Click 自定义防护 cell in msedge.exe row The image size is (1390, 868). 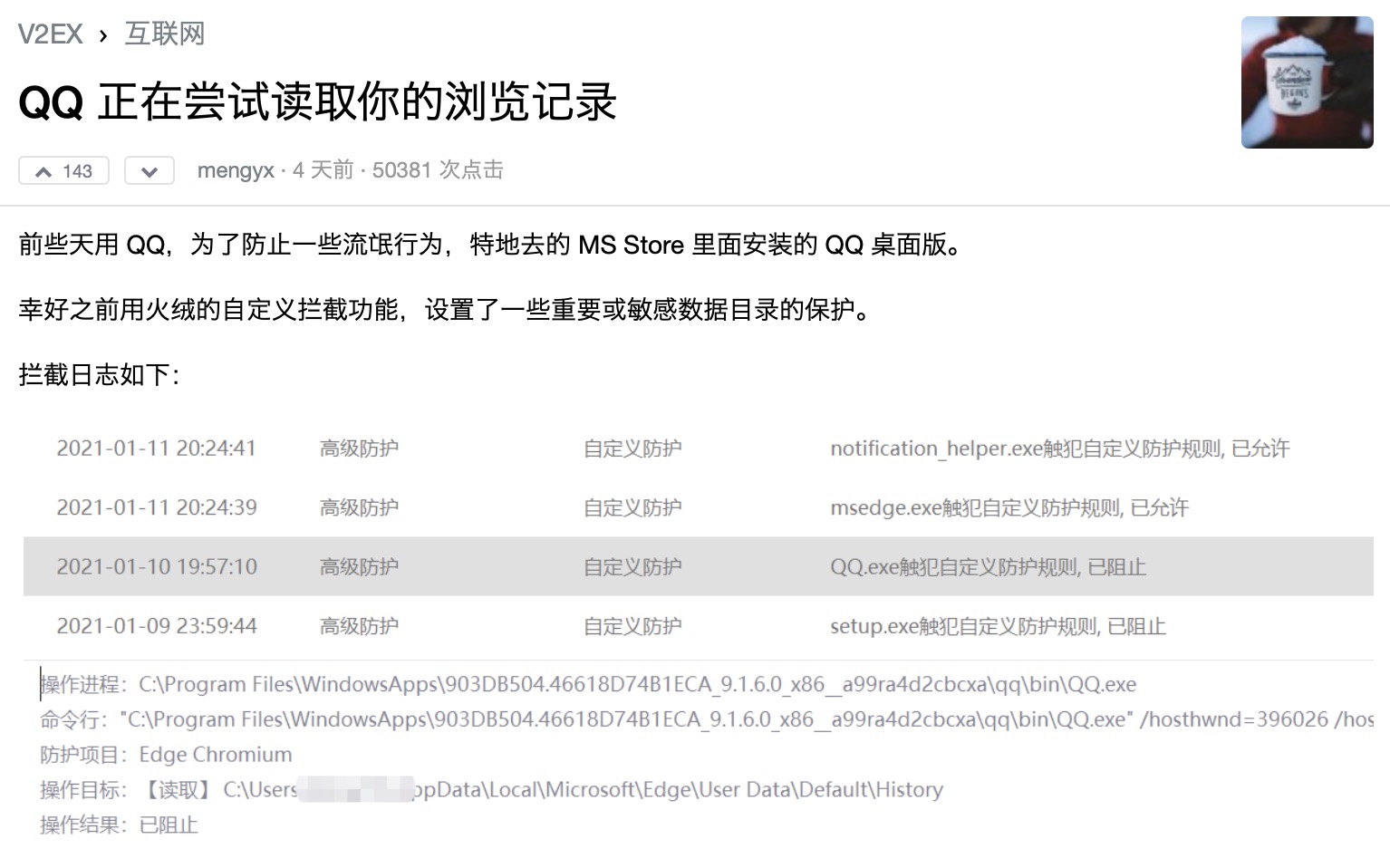632,507
